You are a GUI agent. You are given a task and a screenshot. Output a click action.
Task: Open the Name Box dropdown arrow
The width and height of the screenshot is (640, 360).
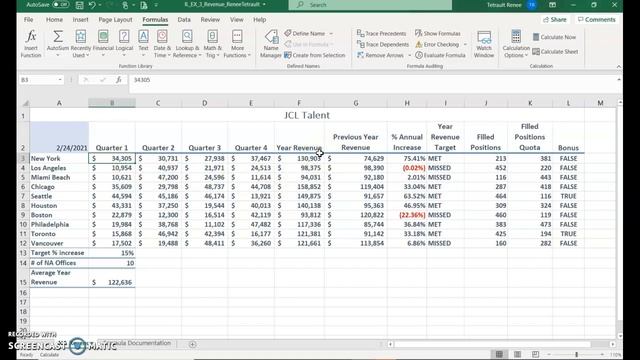click(60, 80)
